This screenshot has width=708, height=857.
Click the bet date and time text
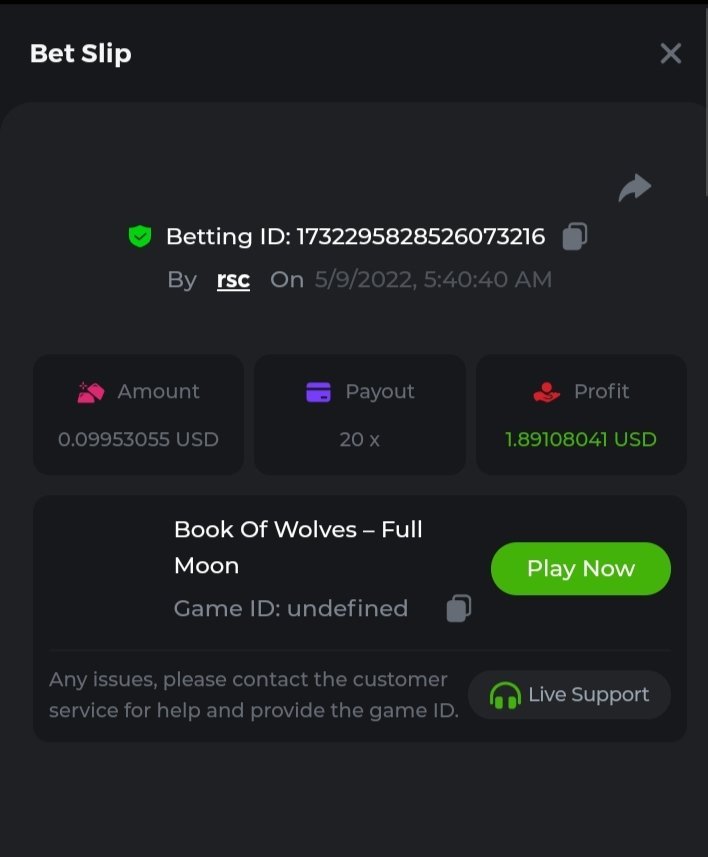(x=433, y=280)
